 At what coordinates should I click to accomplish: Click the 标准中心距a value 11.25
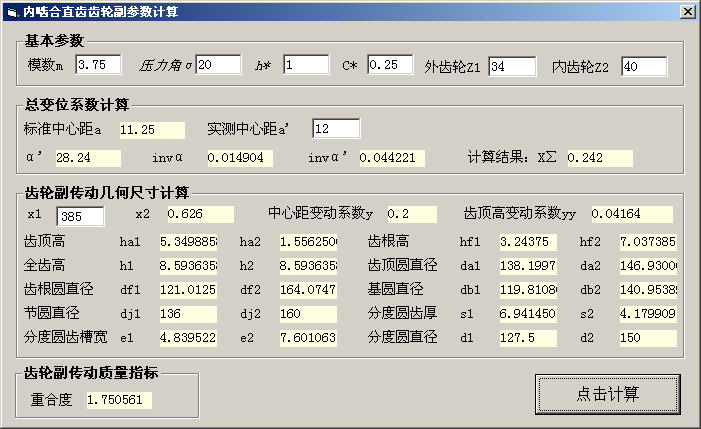tap(152, 130)
